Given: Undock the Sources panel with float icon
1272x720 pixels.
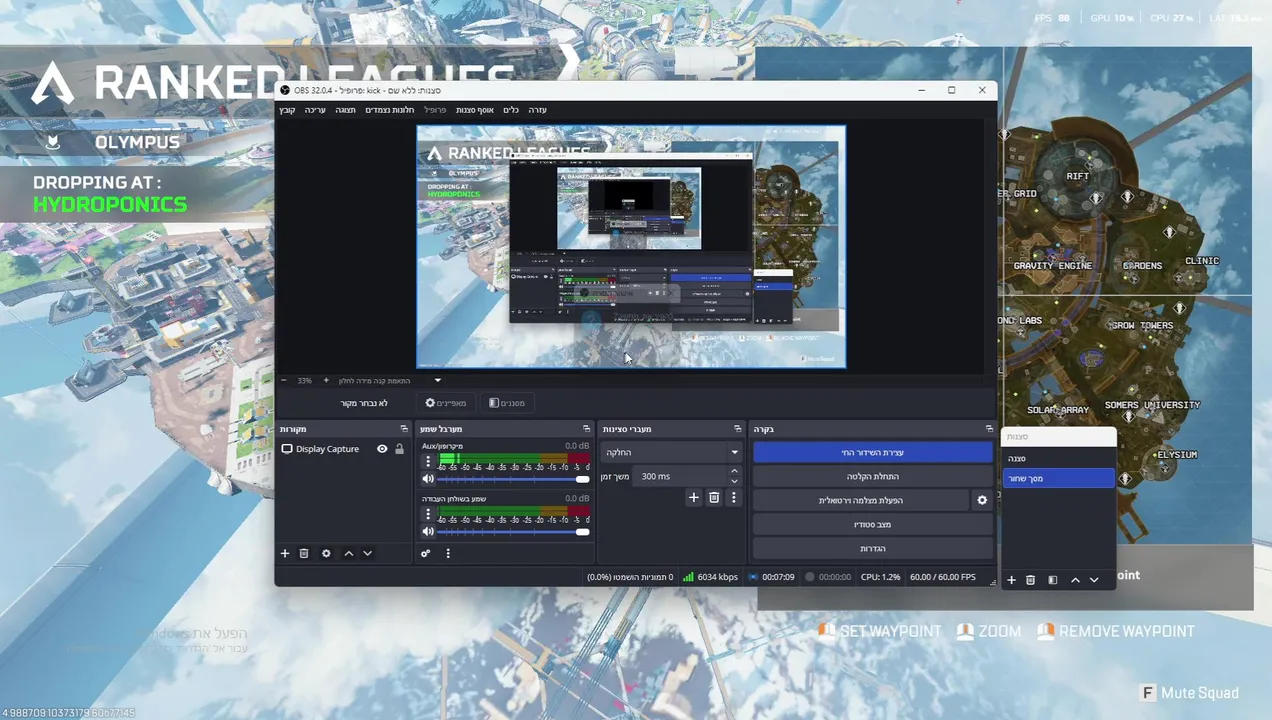Looking at the screenshot, I should tap(404, 429).
